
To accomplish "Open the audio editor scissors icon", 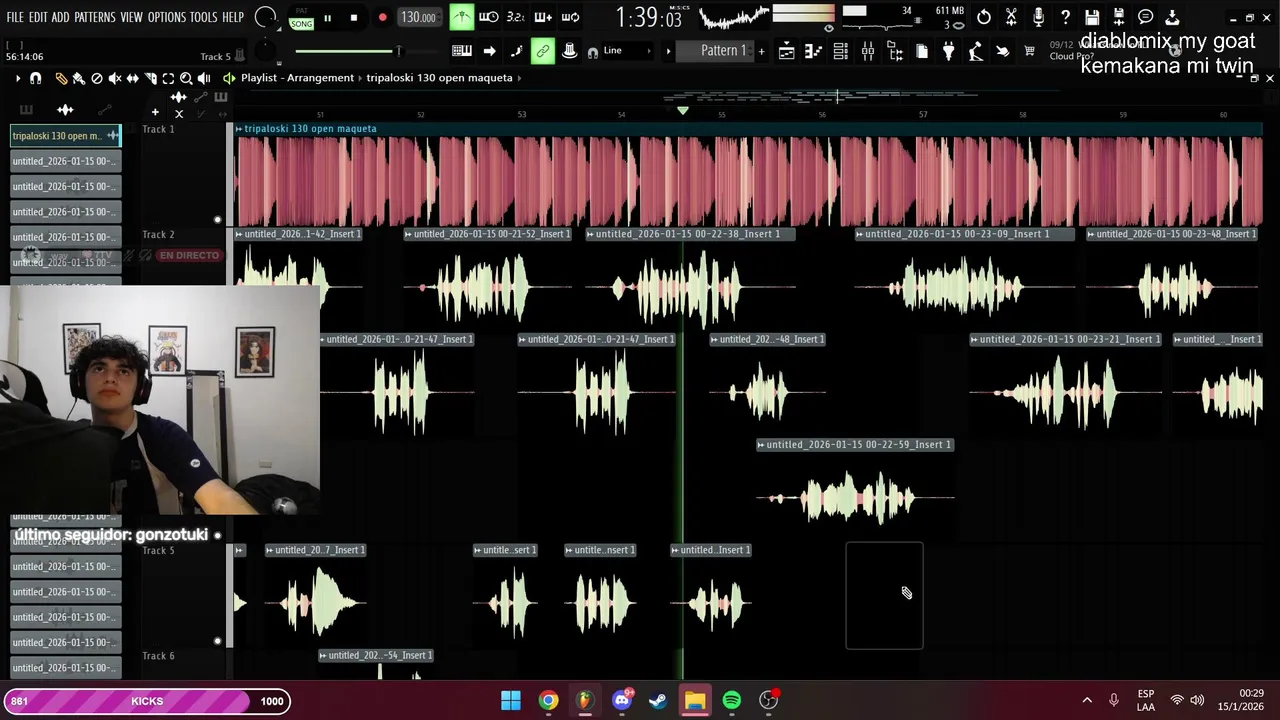I will (1011, 17).
